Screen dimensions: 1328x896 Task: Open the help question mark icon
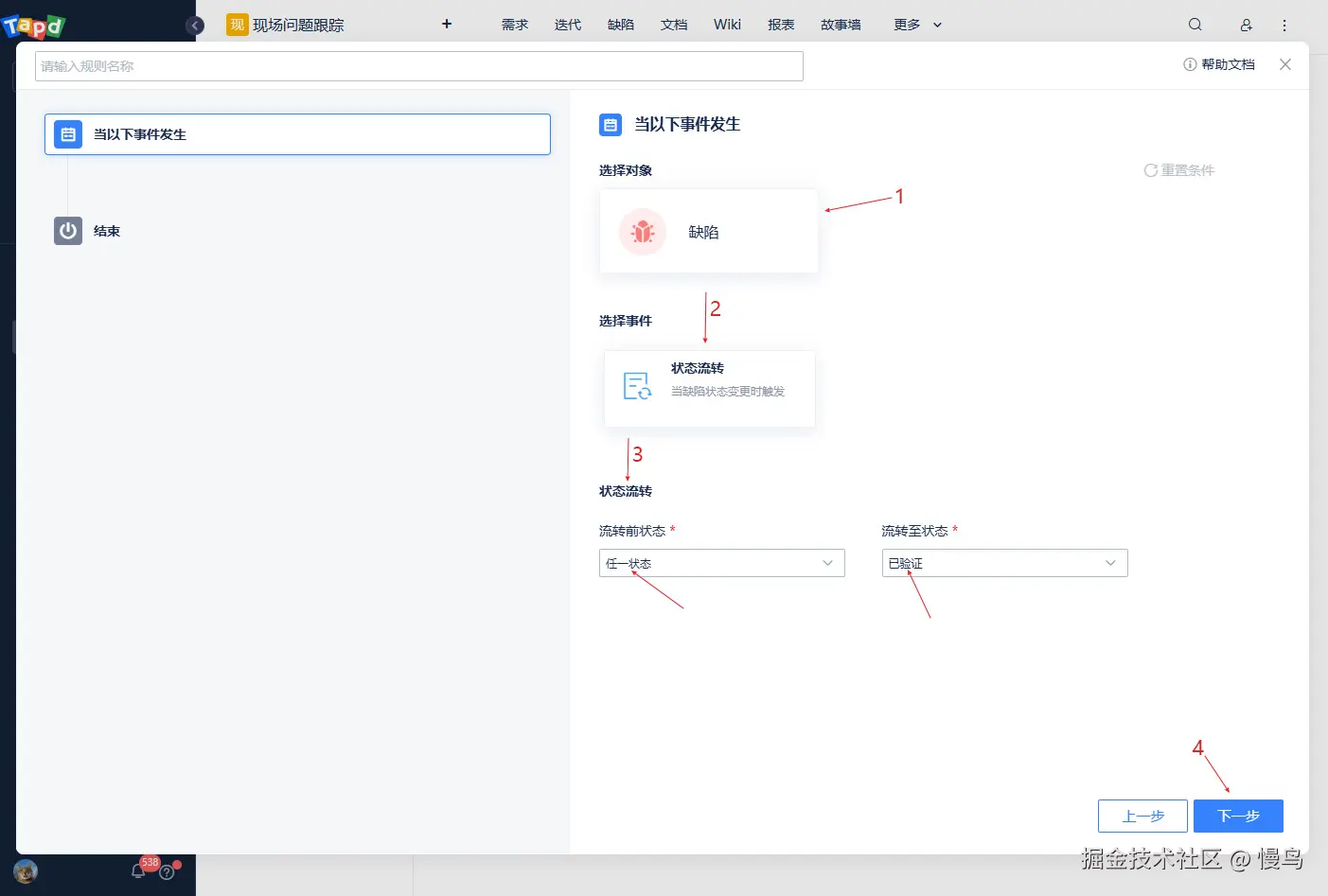167,872
